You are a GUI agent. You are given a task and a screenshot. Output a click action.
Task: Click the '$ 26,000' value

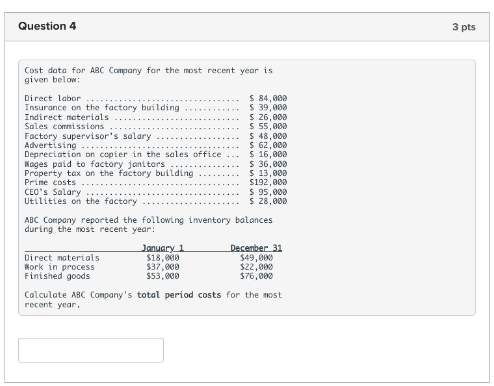click(268, 117)
